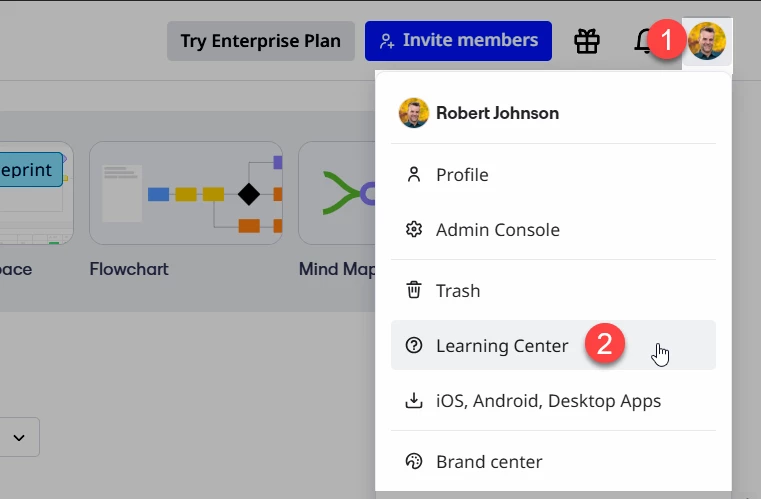Viewport: 761px width, 499px height.
Task: Expand the dropdown chevron at lower left
Action: click(19, 437)
